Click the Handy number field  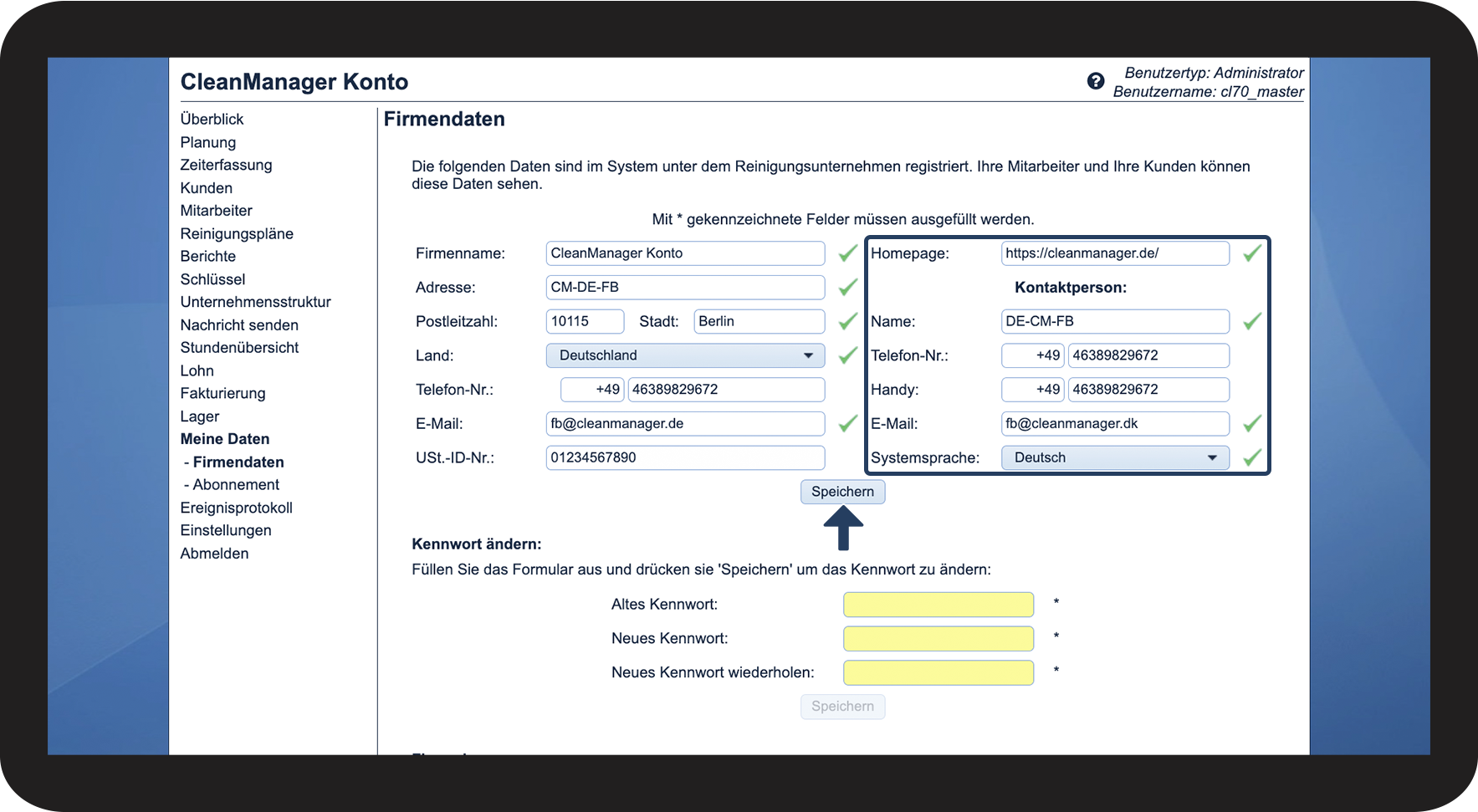[1148, 390]
